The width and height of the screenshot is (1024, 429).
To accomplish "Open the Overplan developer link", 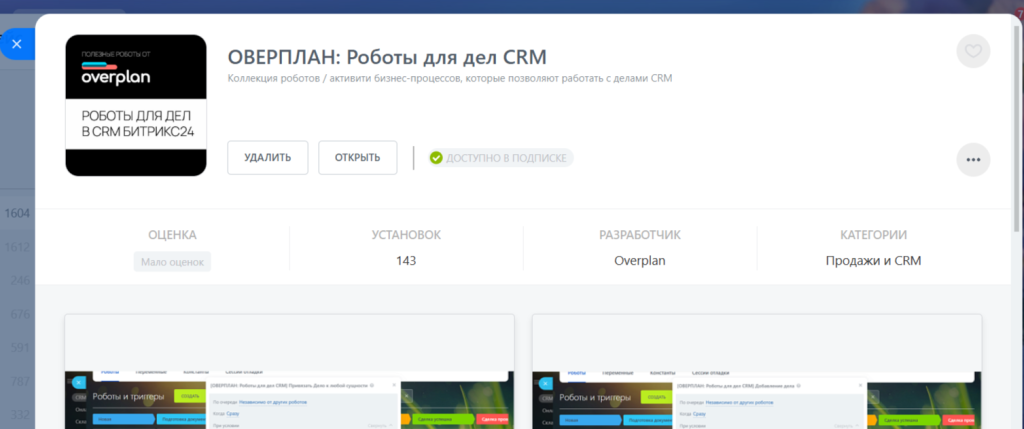I will click(640, 261).
